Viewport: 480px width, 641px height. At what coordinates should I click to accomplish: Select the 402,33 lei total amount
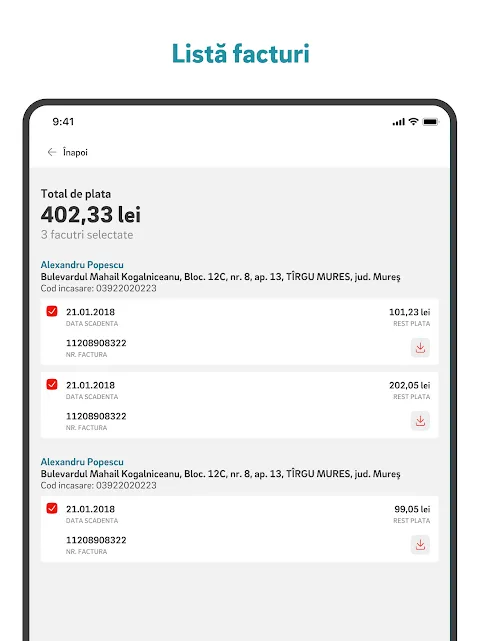(91, 215)
